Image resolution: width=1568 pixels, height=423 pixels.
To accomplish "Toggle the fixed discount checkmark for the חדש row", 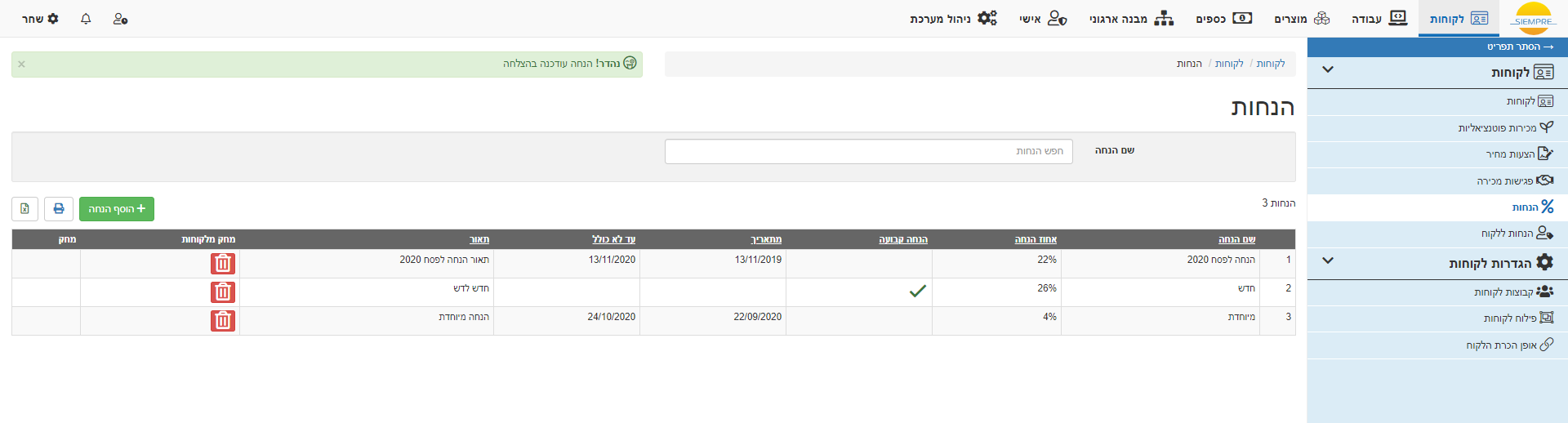I will (918, 291).
